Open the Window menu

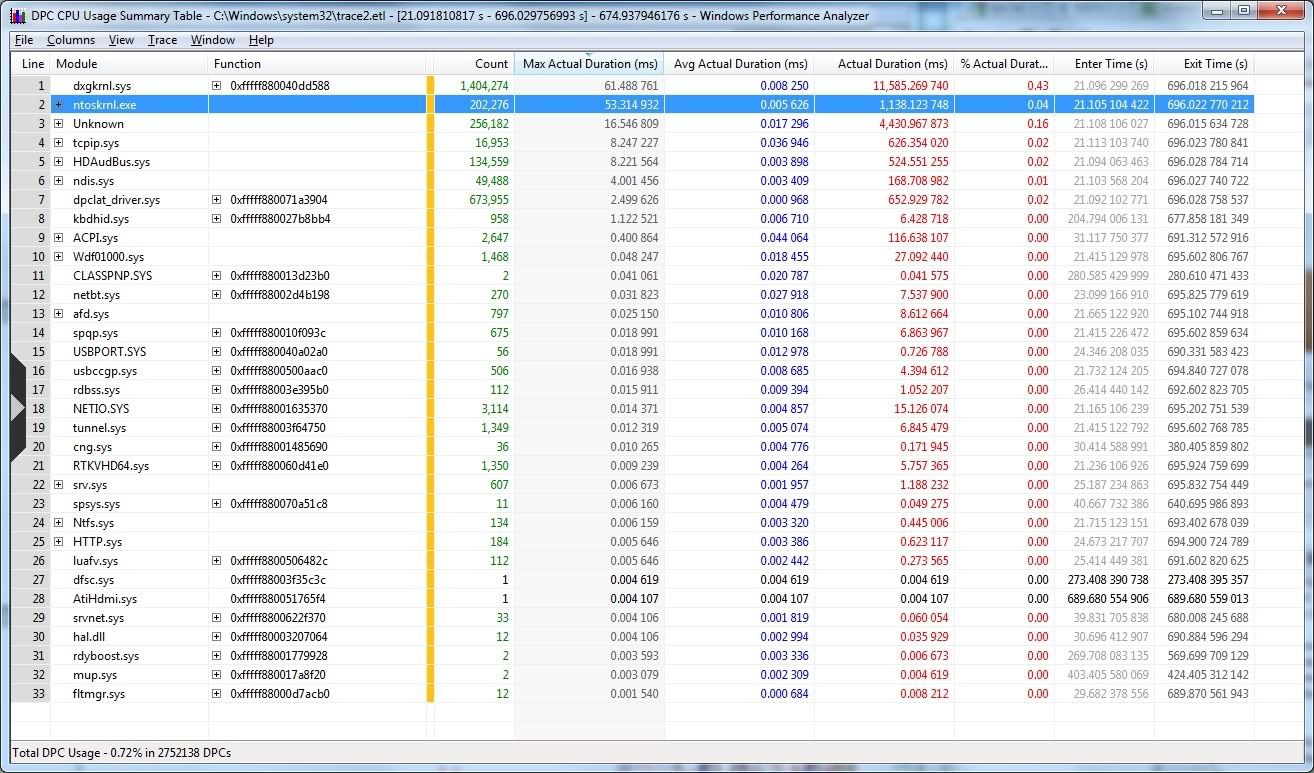click(213, 40)
